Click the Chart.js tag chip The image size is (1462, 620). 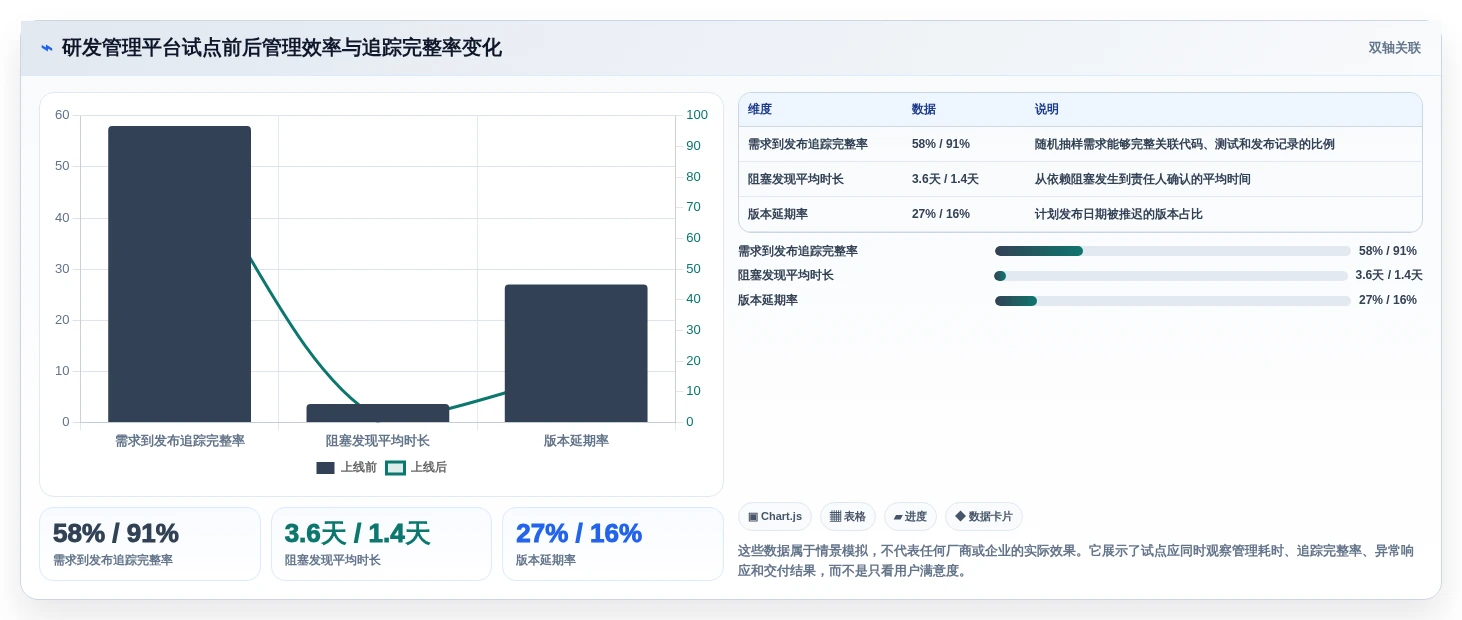pyautogui.click(x=775, y=517)
